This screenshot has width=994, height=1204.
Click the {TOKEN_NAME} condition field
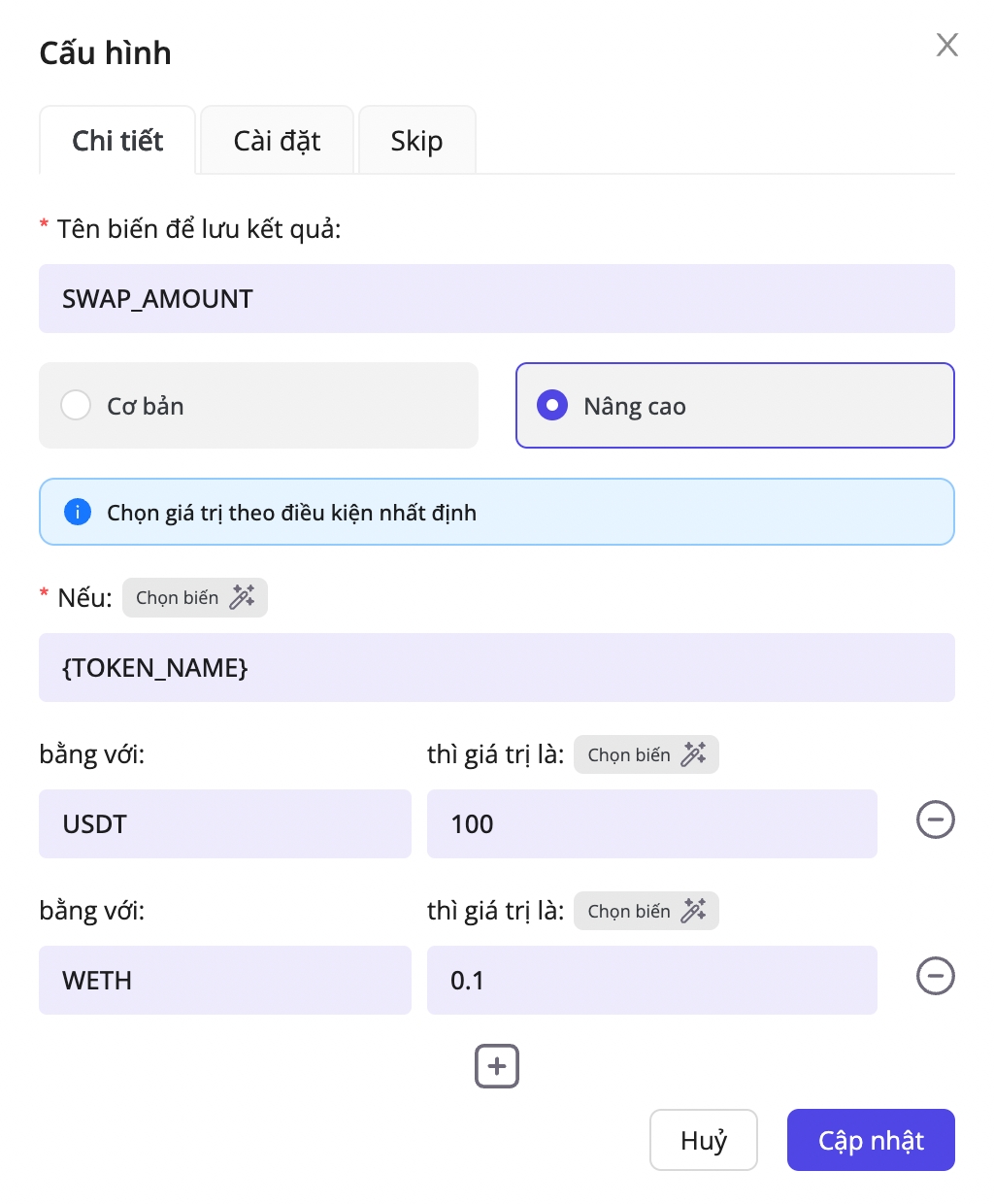[496, 668]
